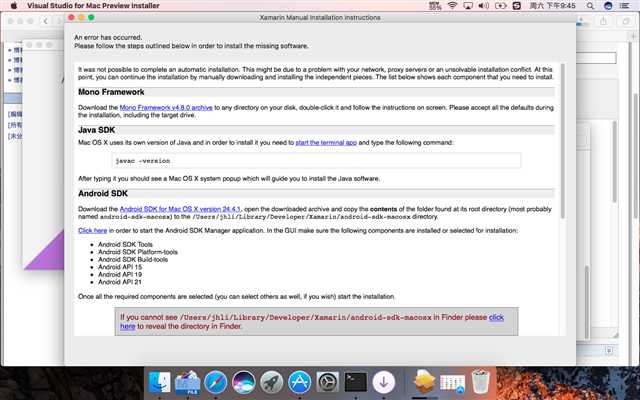640x400 pixels.
Task: Click the 'Android SDK' heading
Action: (x=103, y=193)
